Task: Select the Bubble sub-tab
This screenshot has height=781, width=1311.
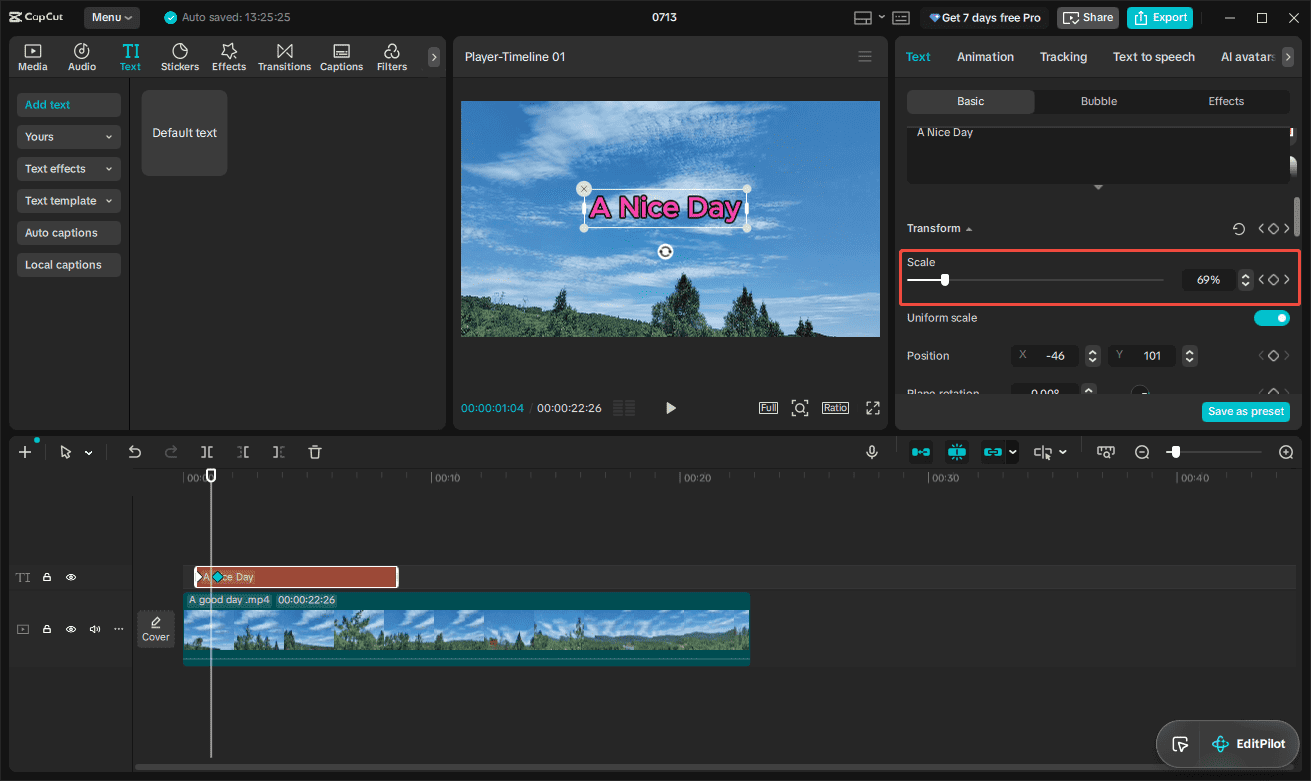Action: tap(1099, 102)
